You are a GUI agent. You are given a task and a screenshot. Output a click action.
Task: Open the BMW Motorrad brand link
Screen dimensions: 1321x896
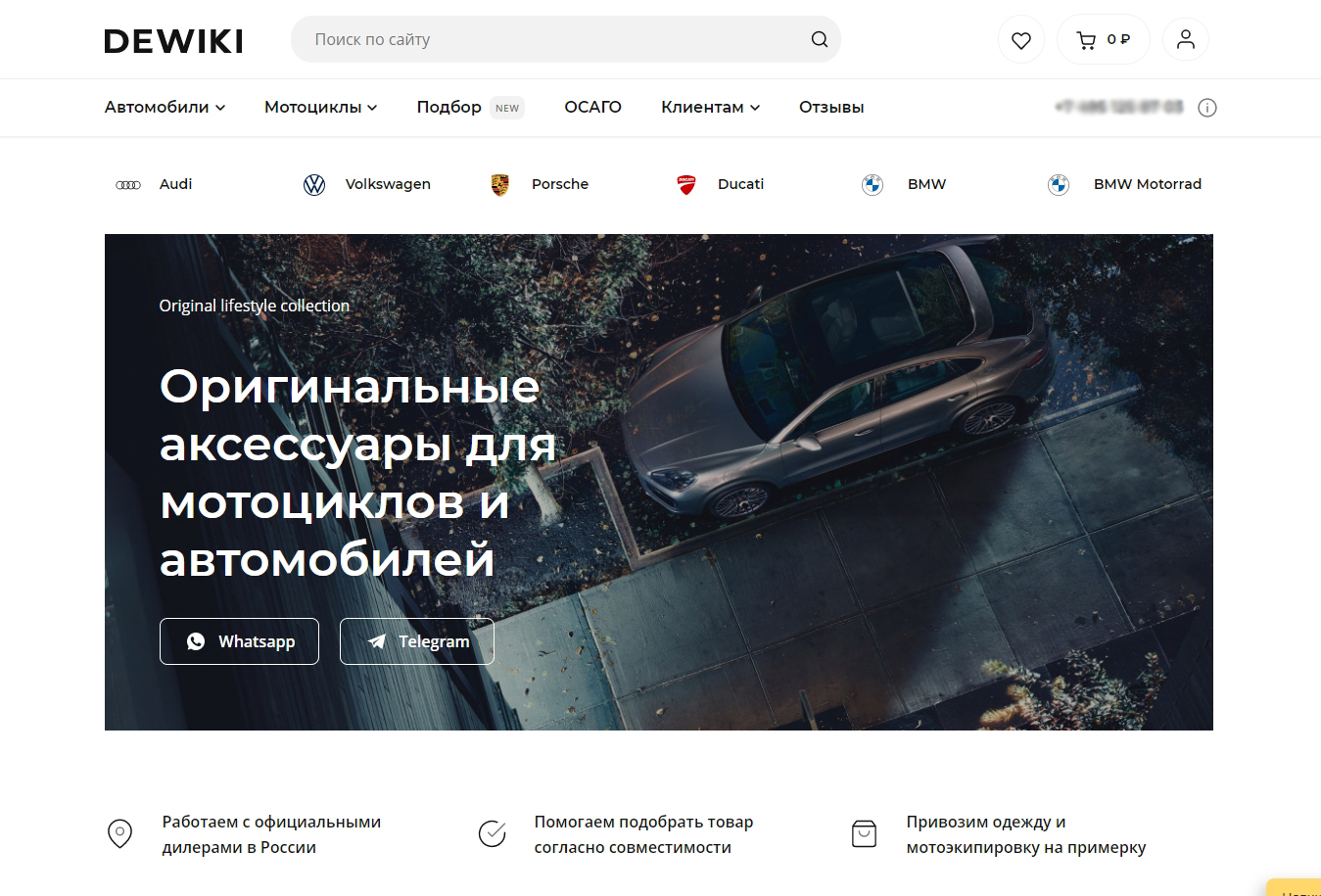pos(1124,184)
